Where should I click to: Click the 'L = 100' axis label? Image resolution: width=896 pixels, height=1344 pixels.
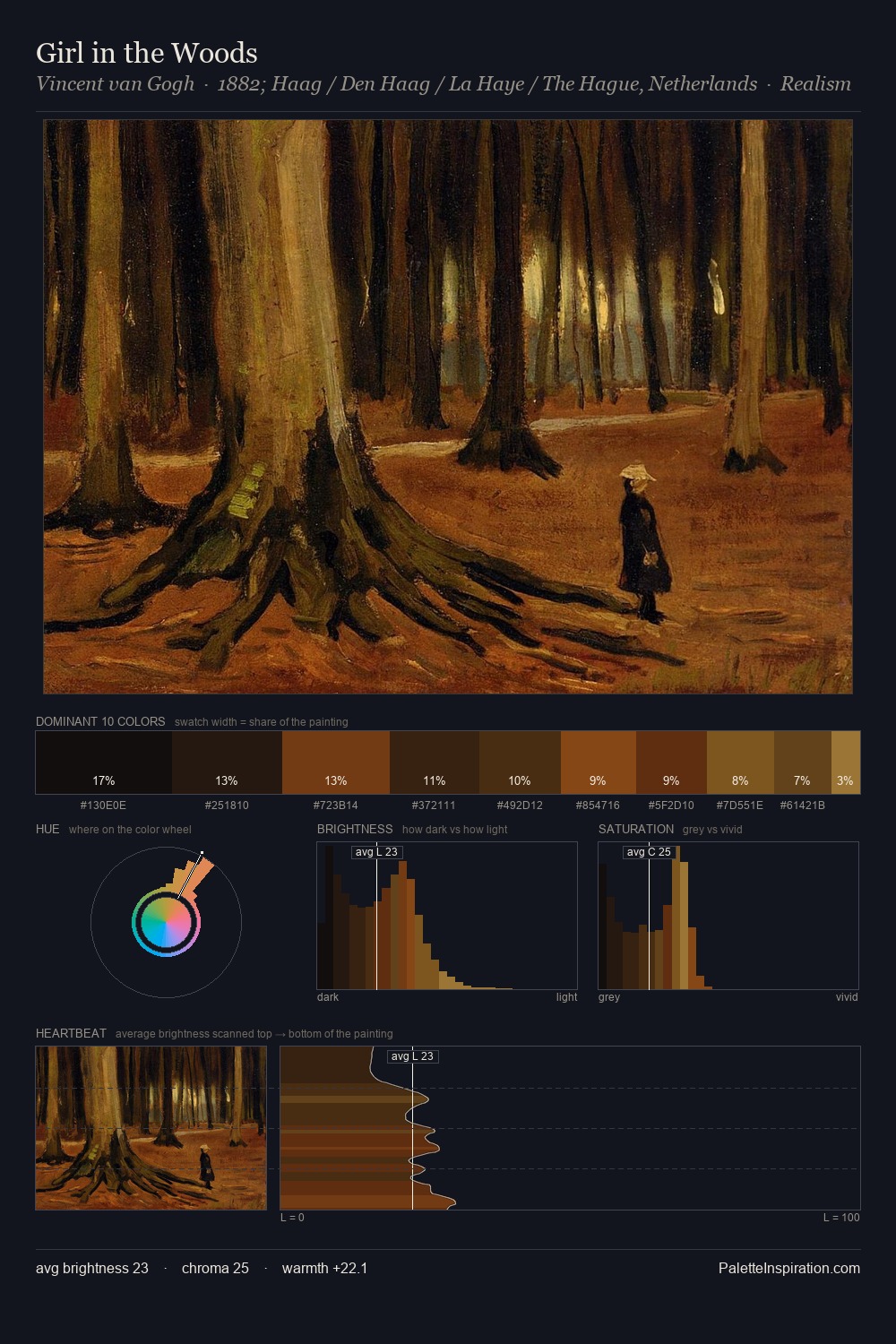[x=841, y=1218]
